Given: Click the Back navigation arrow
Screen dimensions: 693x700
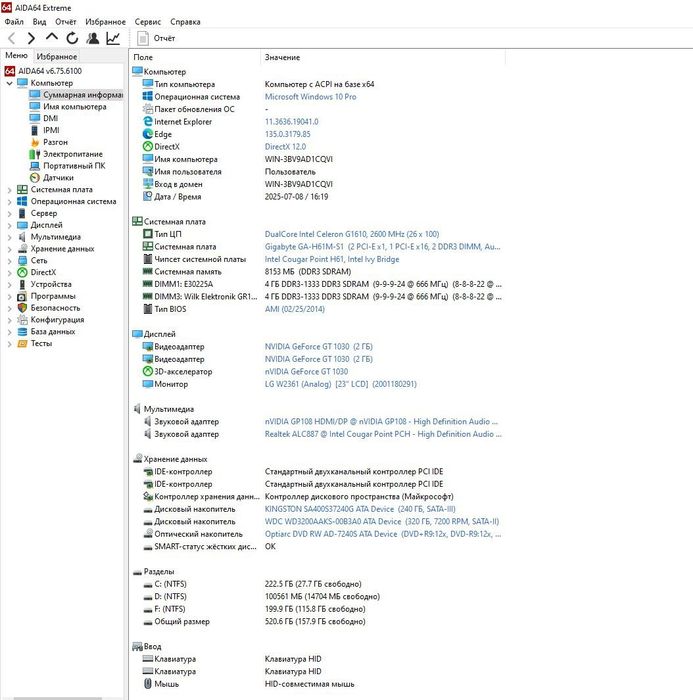Looking at the screenshot, I should click(x=12, y=38).
